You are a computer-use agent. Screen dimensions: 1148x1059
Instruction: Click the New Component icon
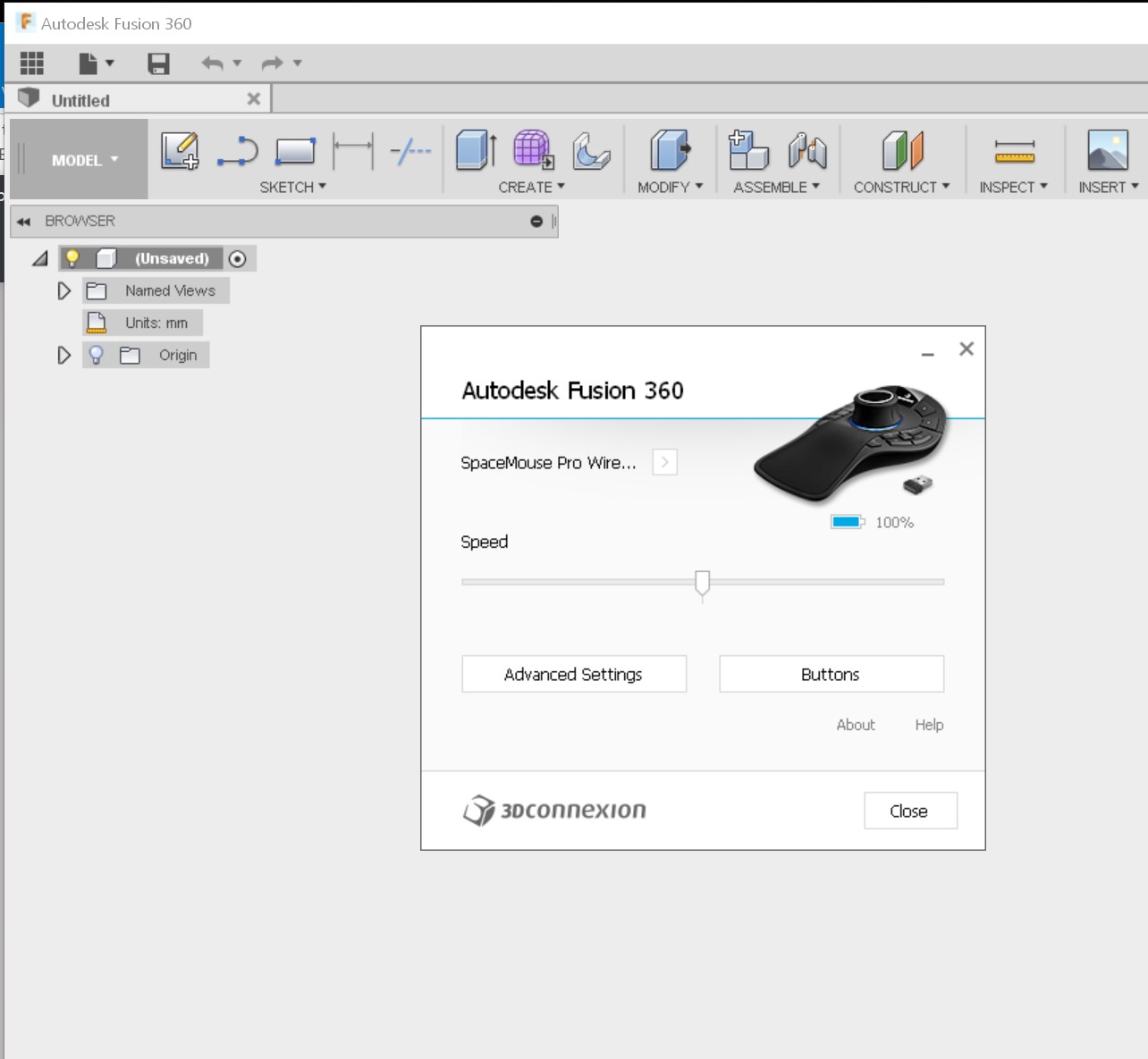pyautogui.click(x=748, y=149)
